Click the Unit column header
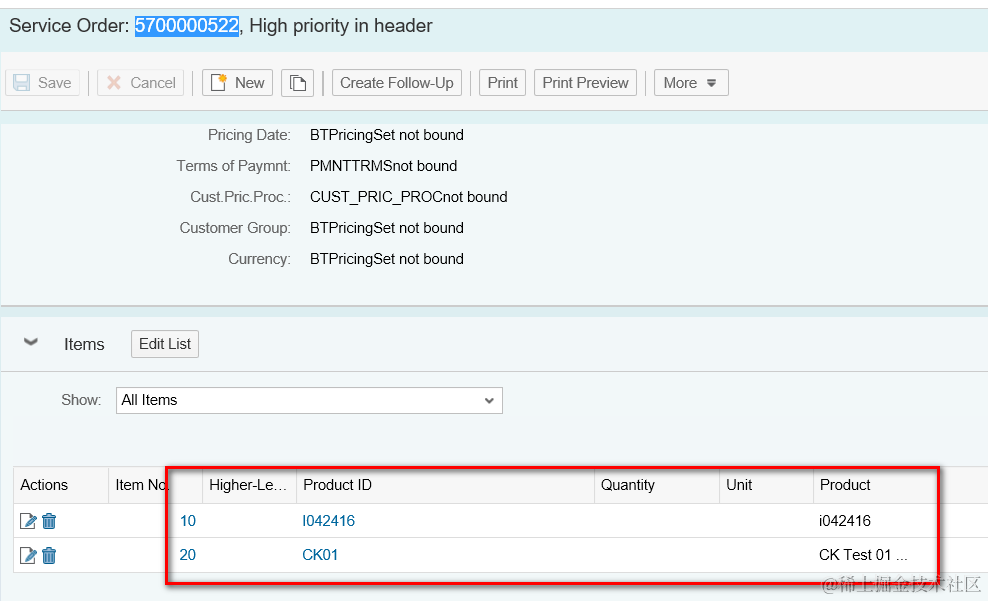This screenshot has width=988, height=601. 766,485
